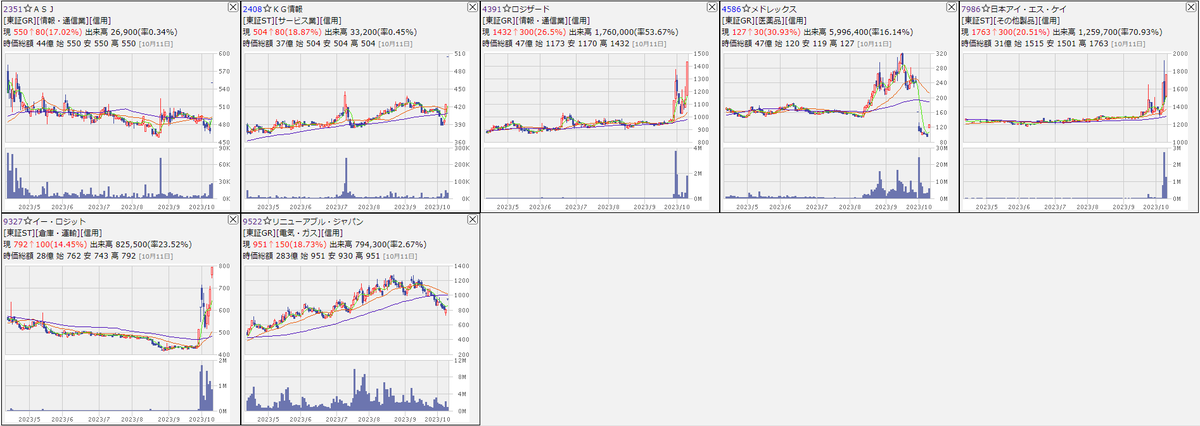Close the 4586 メドレックス chart panel

pos(950,6)
